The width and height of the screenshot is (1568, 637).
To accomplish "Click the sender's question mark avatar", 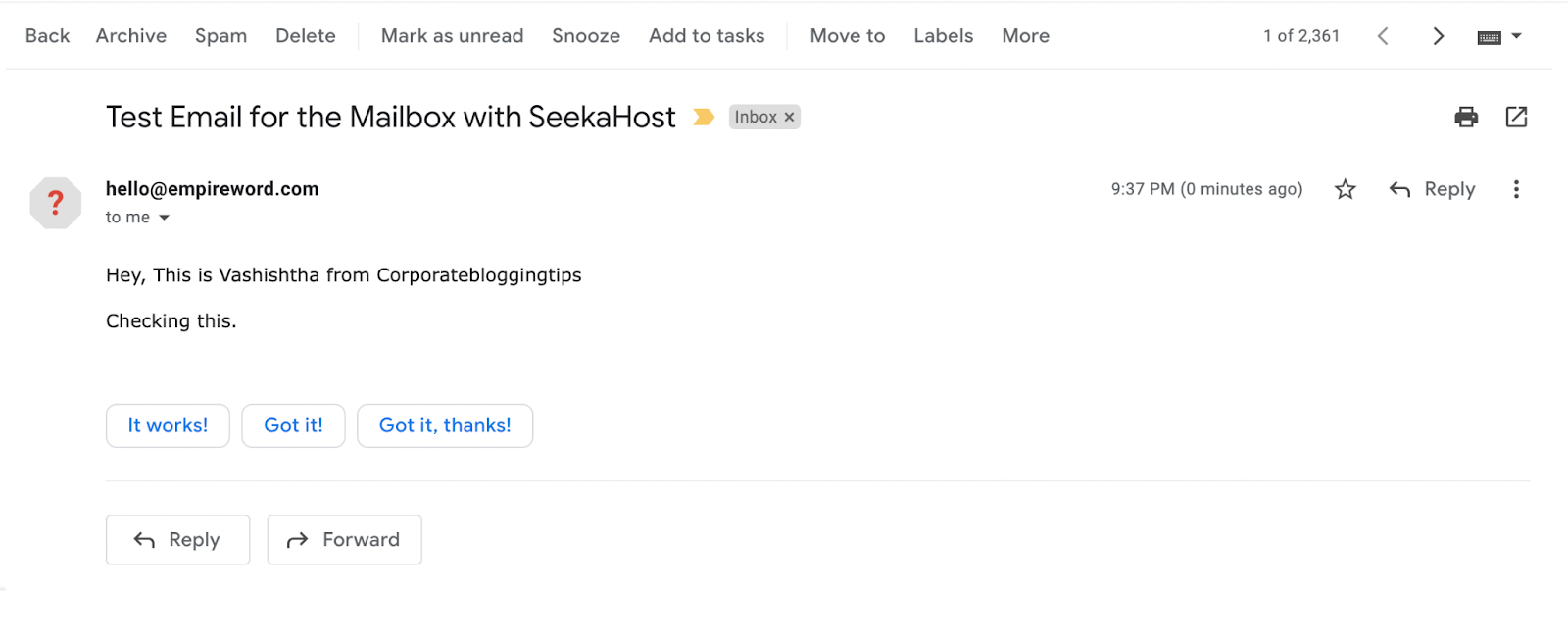I will (56, 203).
